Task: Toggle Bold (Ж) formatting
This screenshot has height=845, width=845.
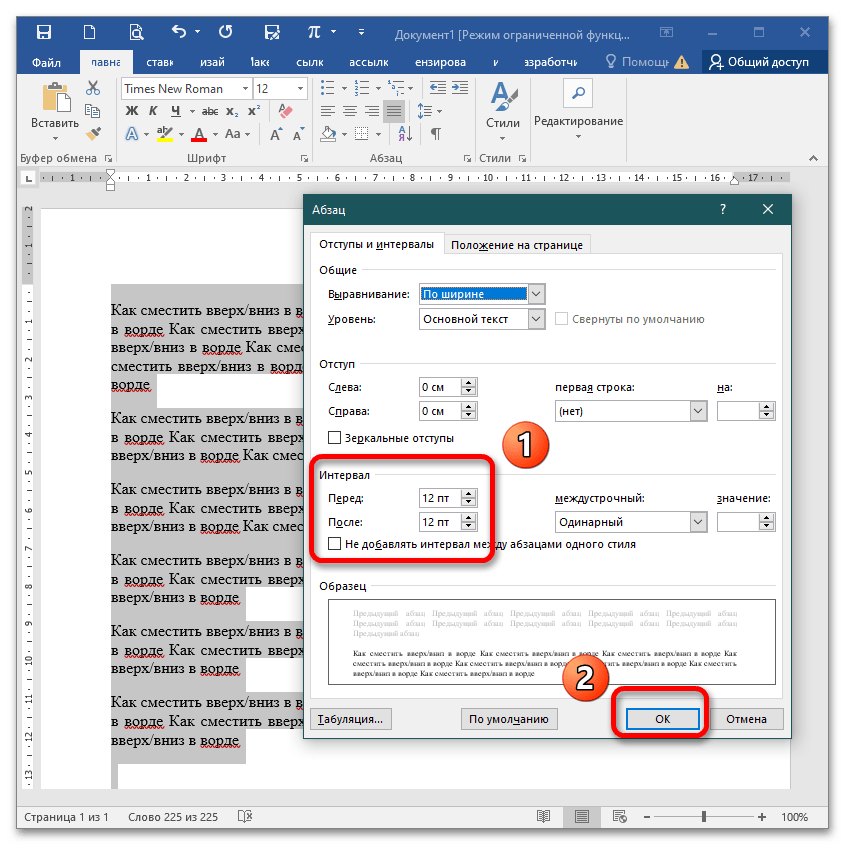Action: 132,111
